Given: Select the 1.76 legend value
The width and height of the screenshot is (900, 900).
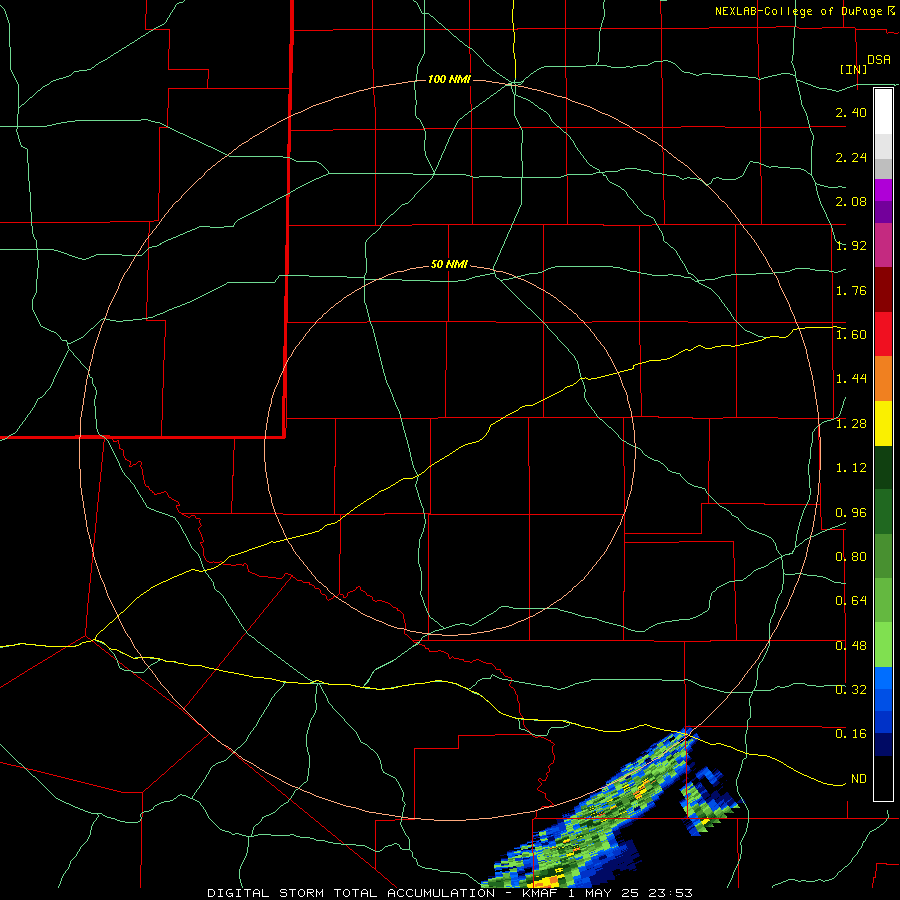Looking at the screenshot, I should 851,290.
